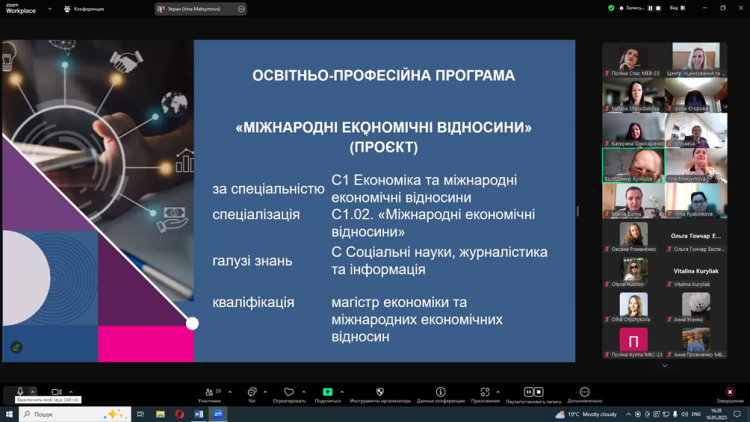Mute the microphone in Zoom toolbar
Image resolution: width=750 pixels, height=422 pixels.
click(19, 392)
